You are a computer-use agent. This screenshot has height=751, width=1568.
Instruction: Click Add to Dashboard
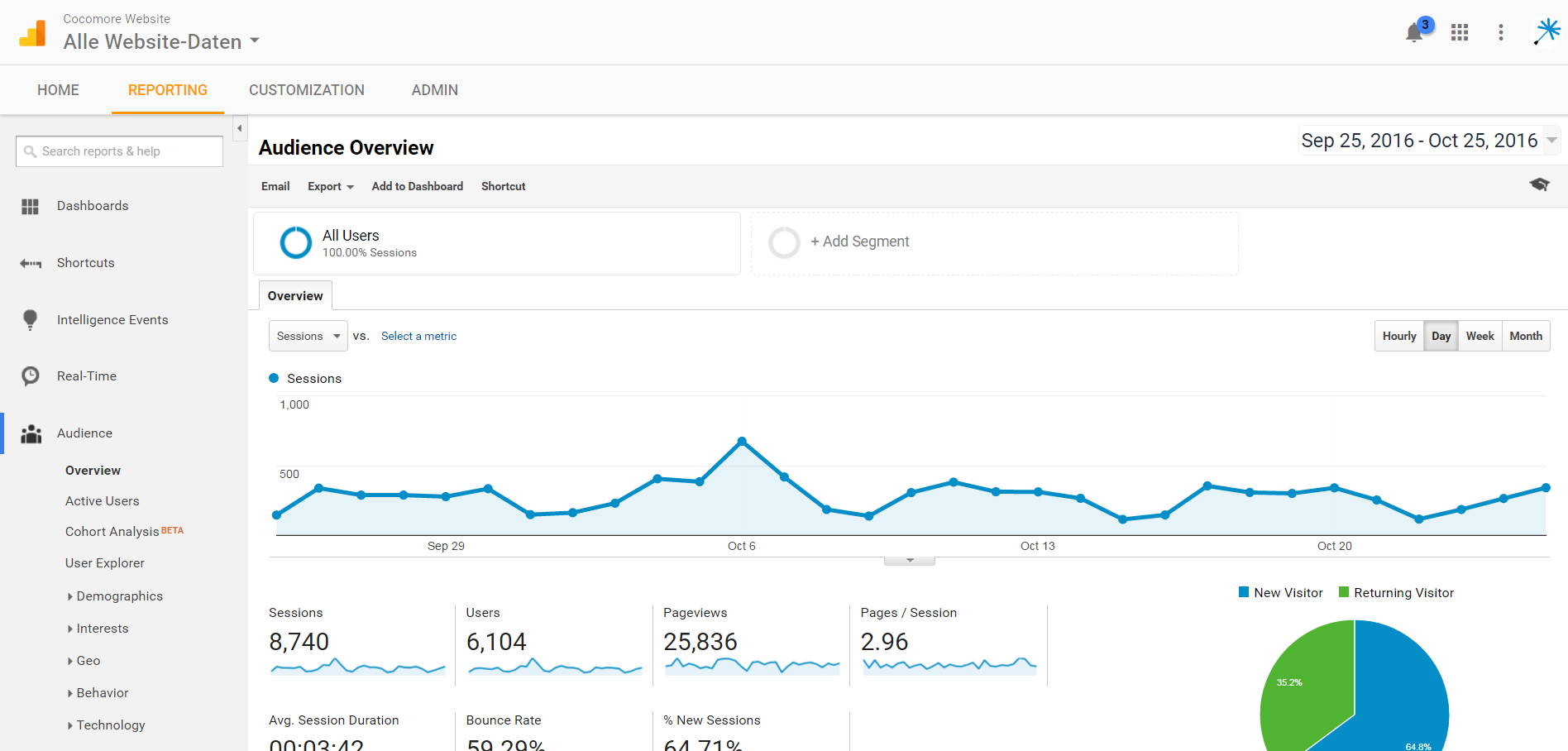[x=417, y=186]
